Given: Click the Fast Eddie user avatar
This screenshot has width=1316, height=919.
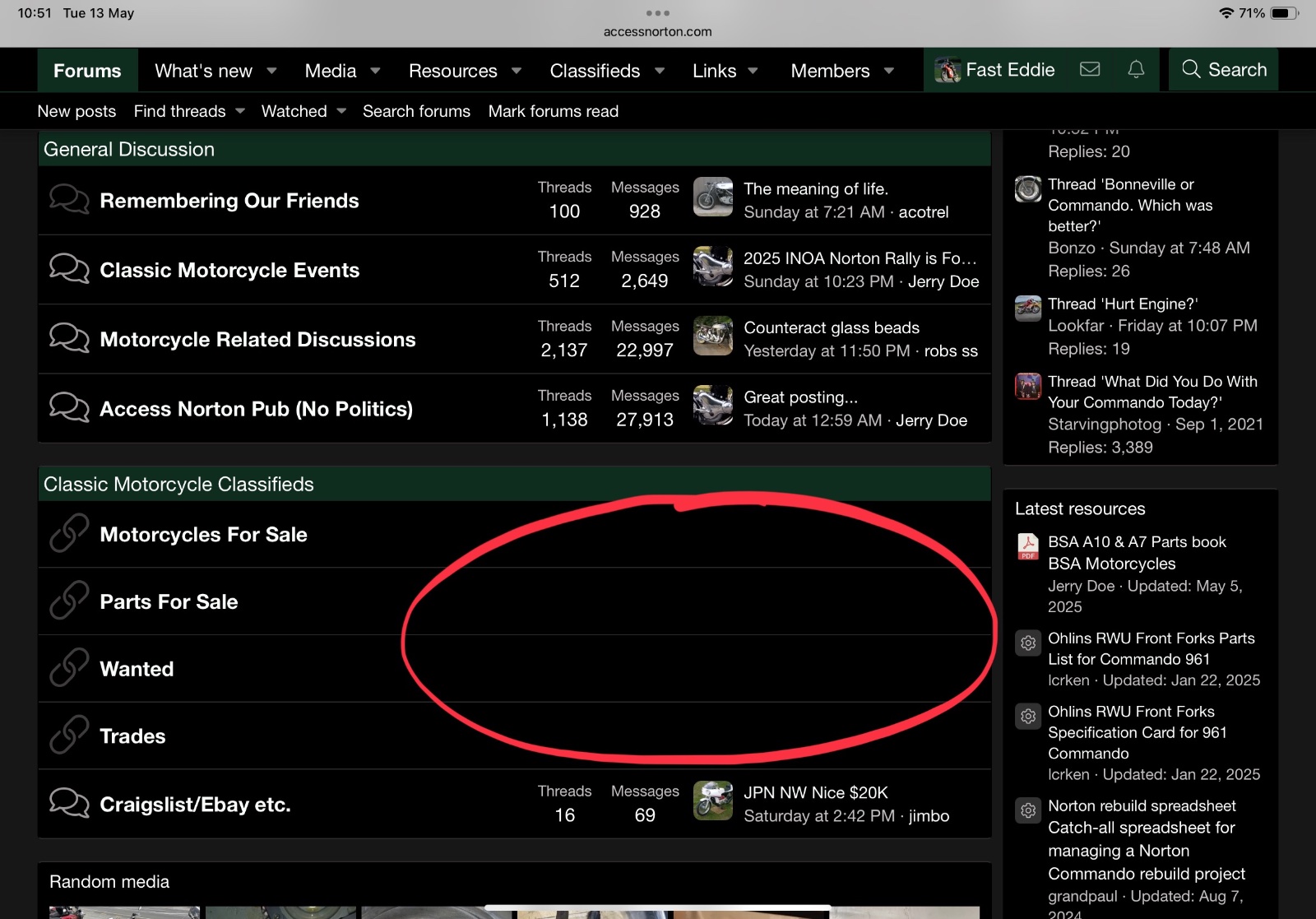Looking at the screenshot, I should tap(948, 71).
